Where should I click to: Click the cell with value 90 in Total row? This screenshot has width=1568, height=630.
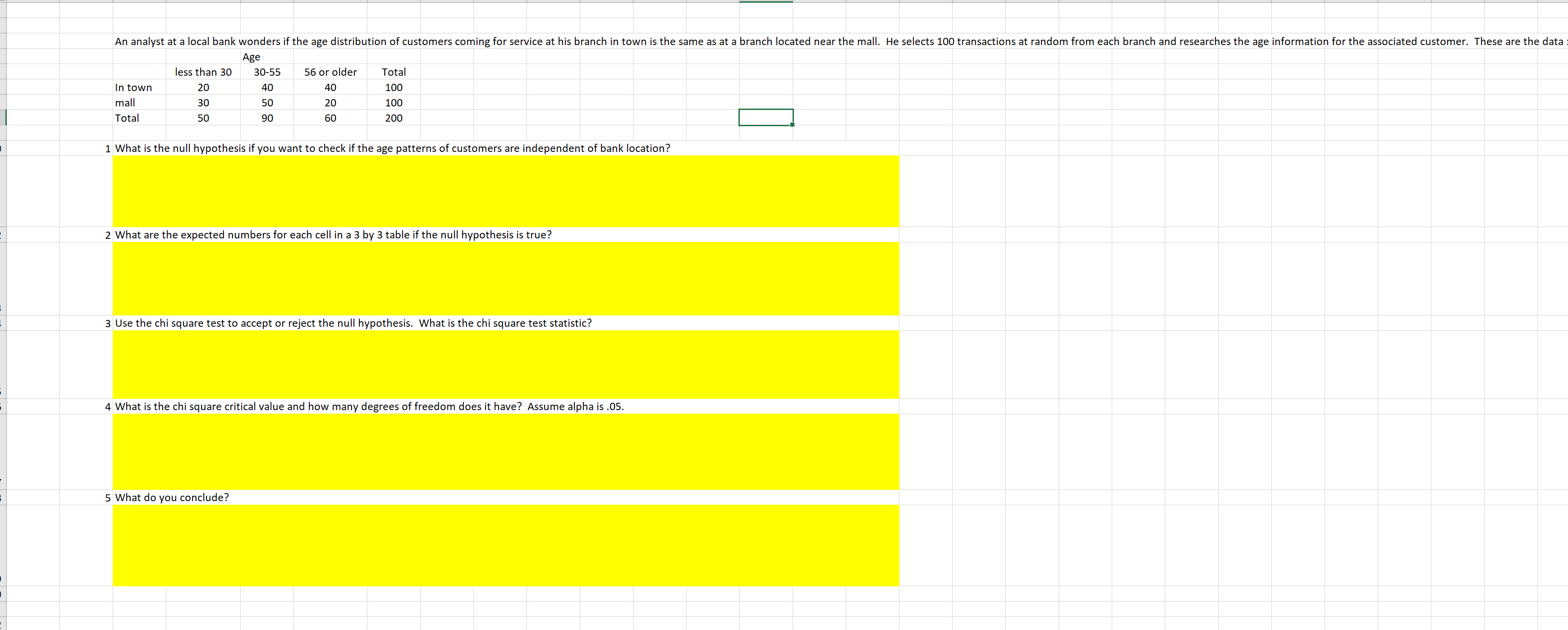pyautogui.click(x=267, y=118)
